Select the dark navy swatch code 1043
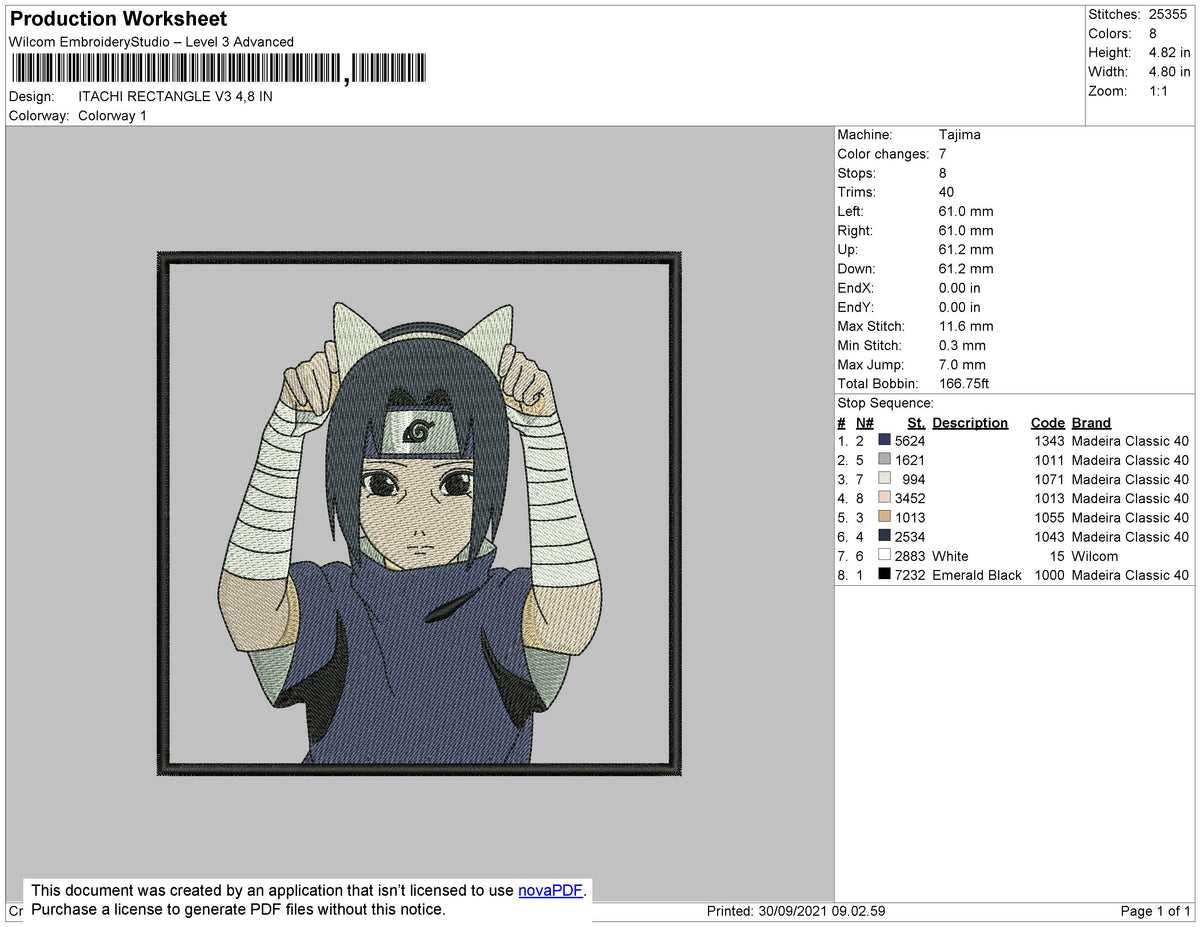This screenshot has width=1200, height=927. tap(884, 537)
